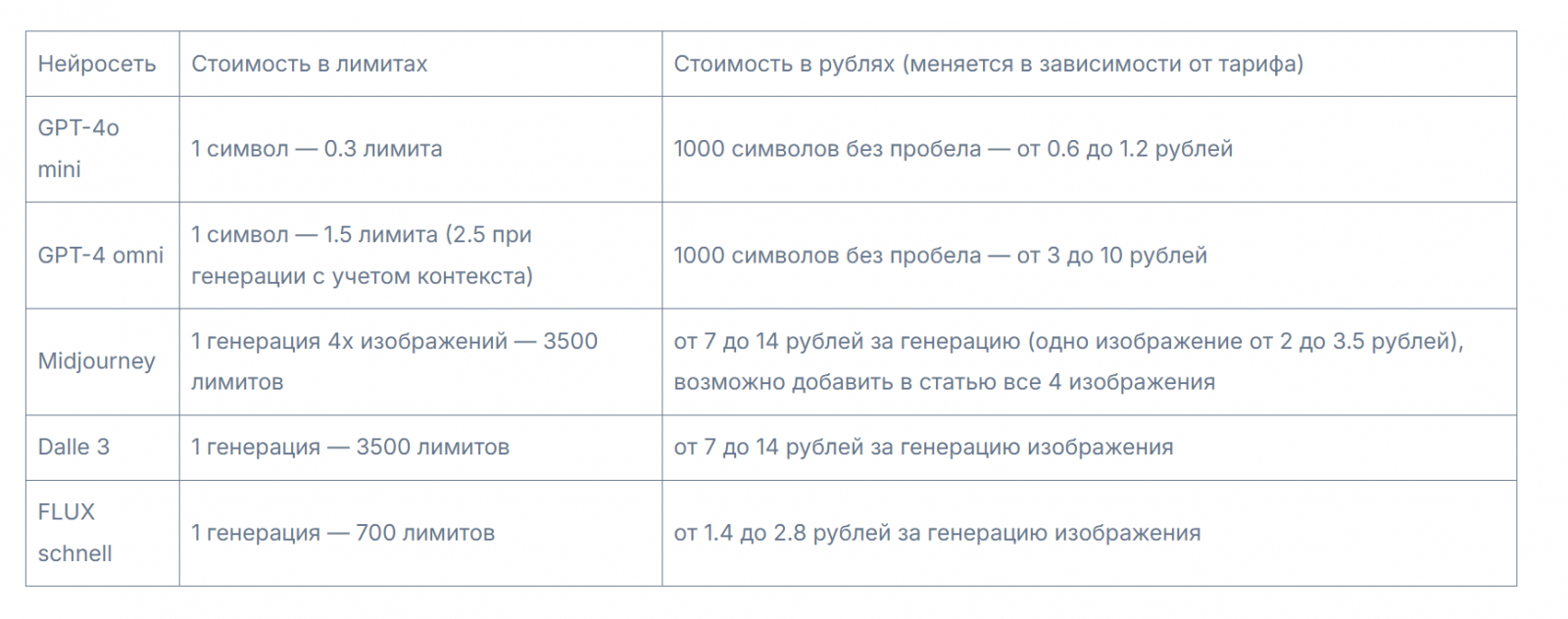Image resolution: width=1568 pixels, height=619 pixels.
Task: Click '1 символ — 0.3 лимита' cell
Action: (317, 149)
